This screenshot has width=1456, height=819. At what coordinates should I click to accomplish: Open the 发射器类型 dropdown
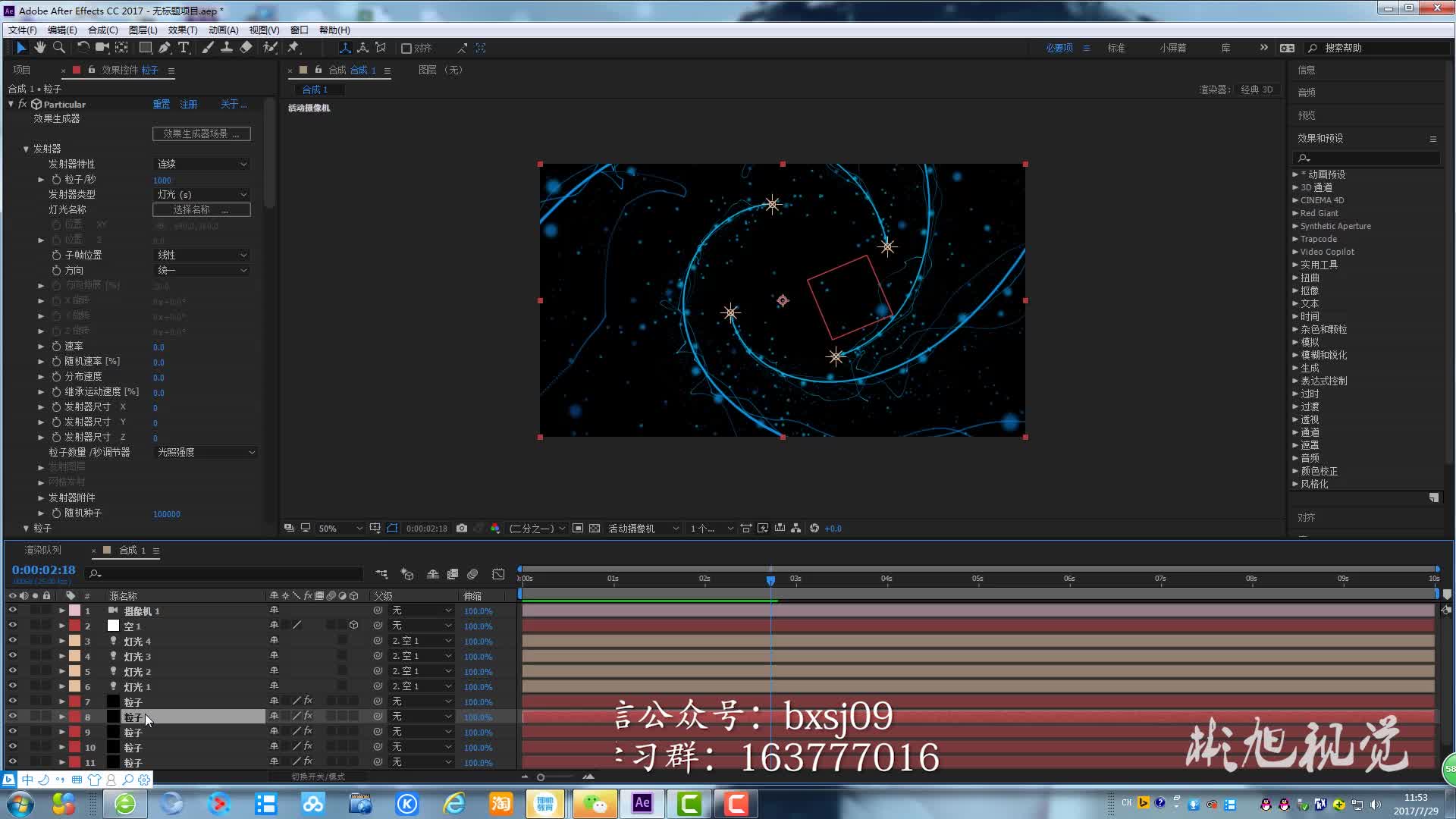point(202,195)
